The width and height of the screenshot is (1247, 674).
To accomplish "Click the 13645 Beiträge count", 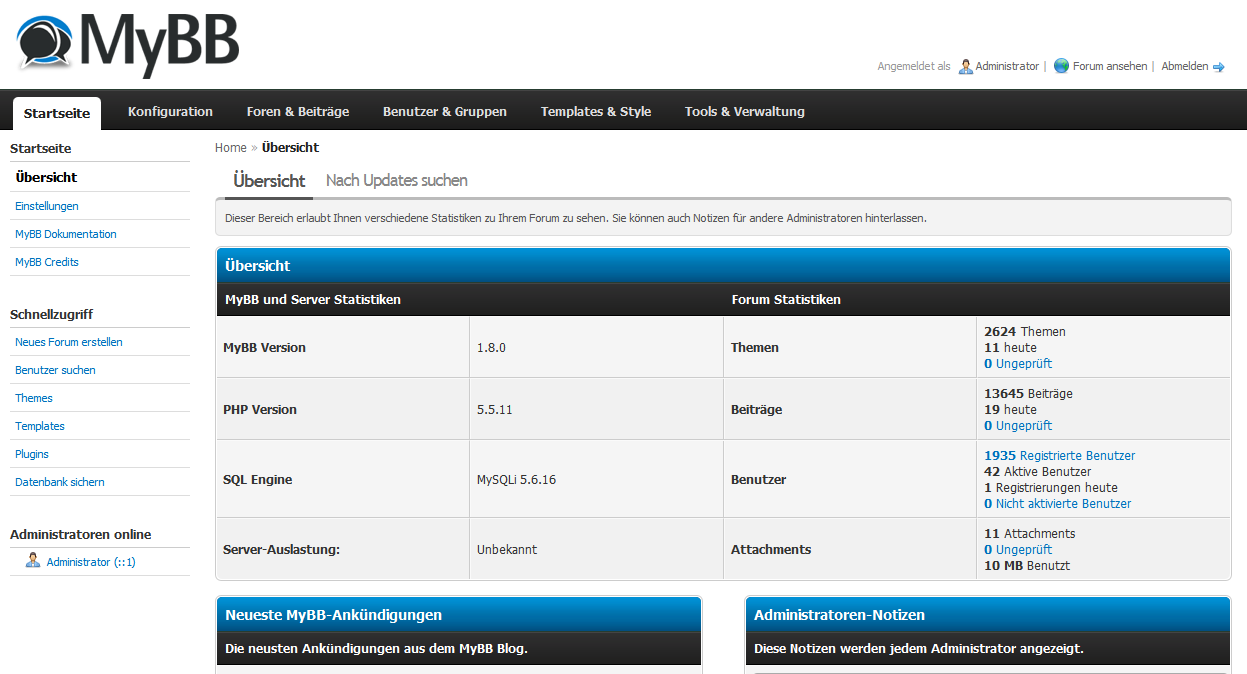I will [x=1028, y=394].
